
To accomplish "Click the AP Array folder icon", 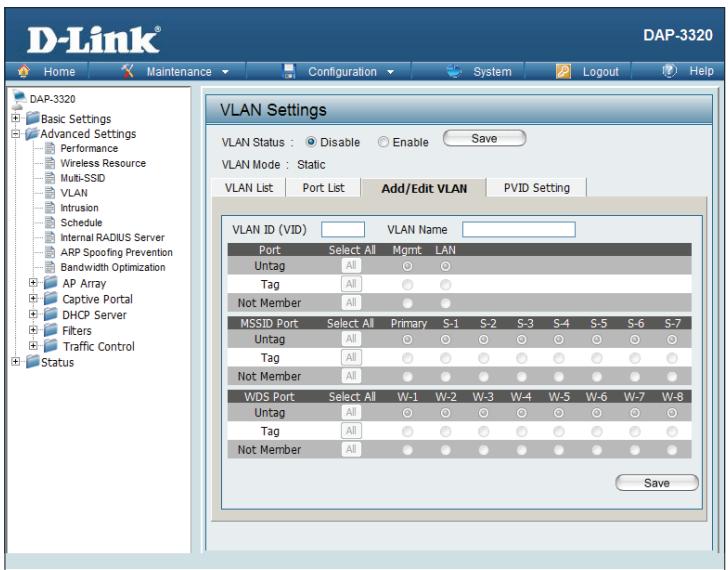I will [x=51, y=283].
